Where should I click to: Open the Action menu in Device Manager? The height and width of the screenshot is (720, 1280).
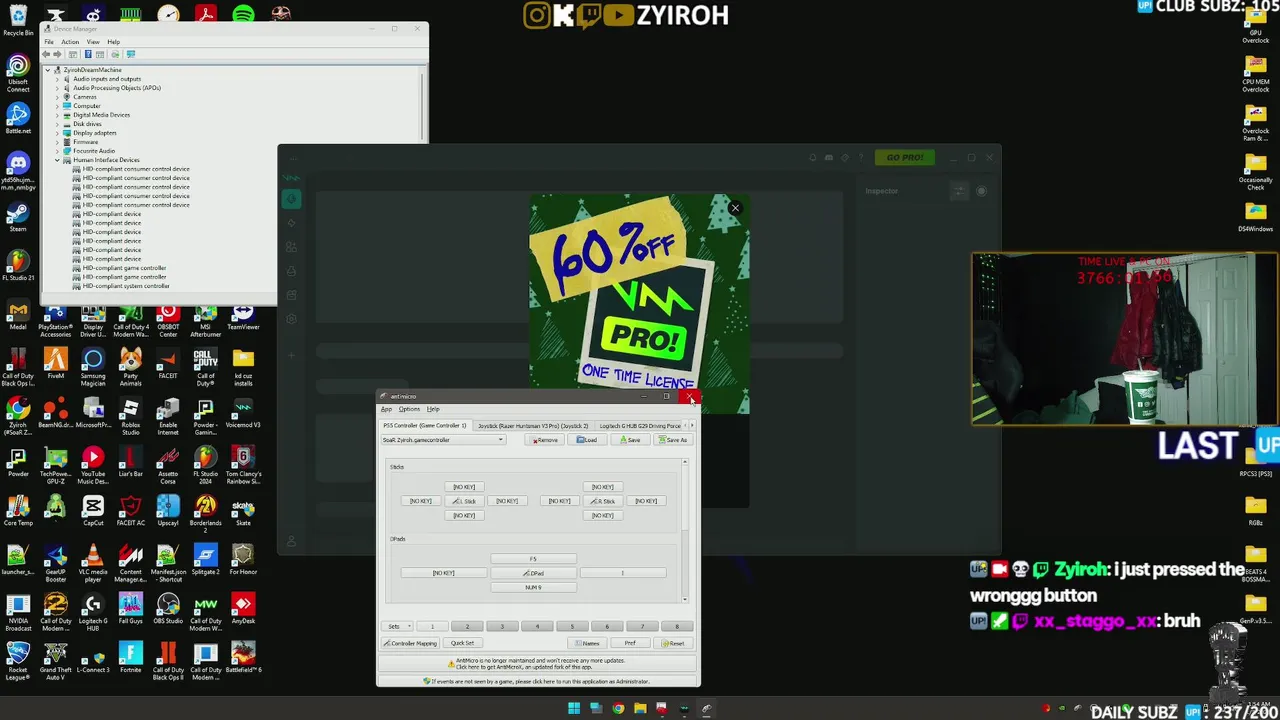[70, 42]
